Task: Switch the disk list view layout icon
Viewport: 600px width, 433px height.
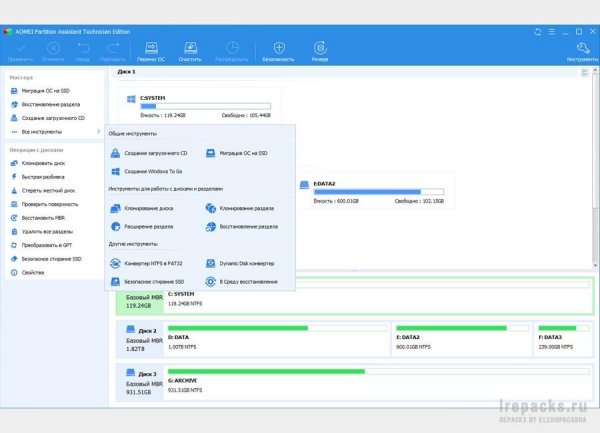Action: coord(585,72)
